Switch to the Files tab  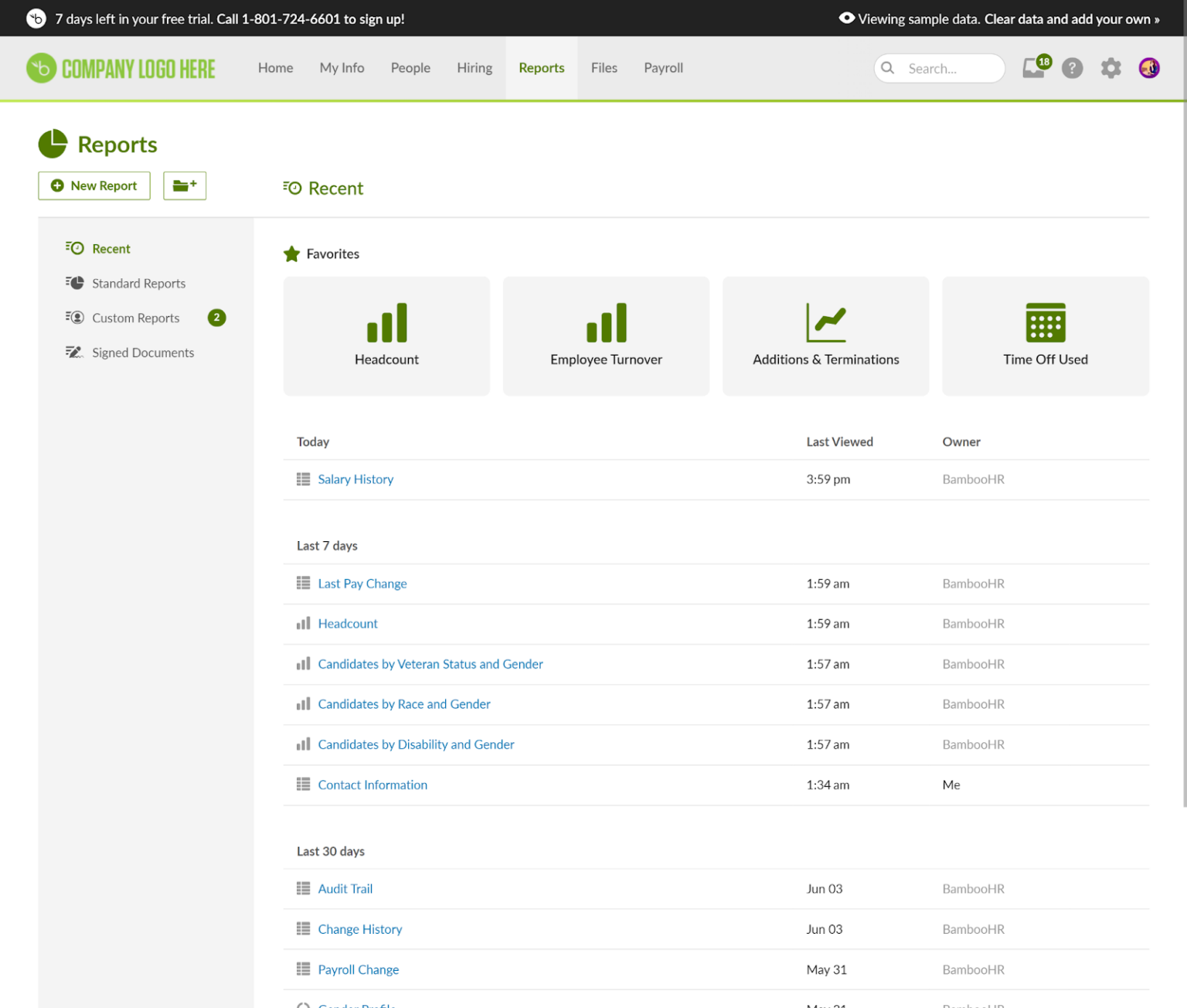604,68
